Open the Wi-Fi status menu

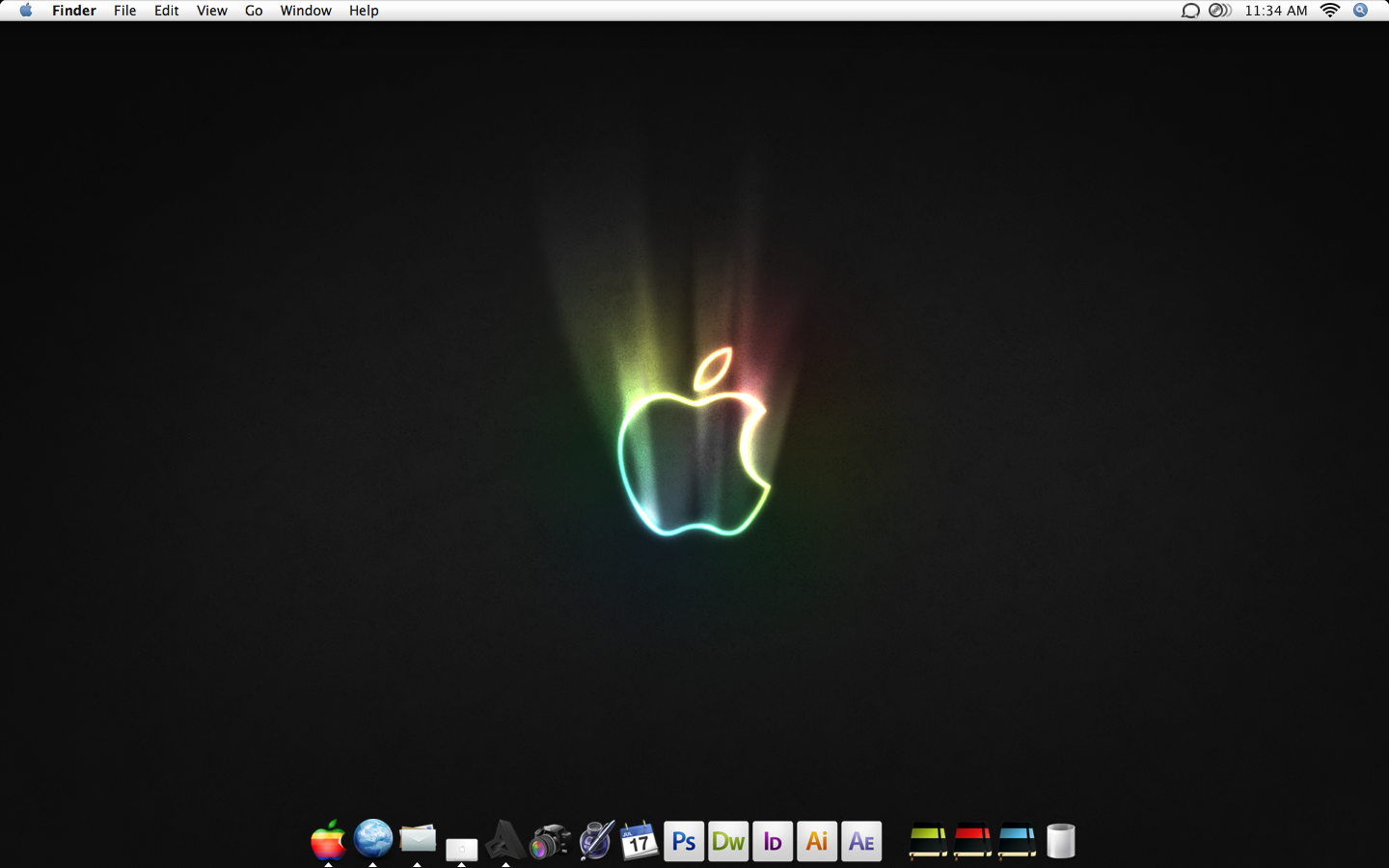[x=1330, y=11]
